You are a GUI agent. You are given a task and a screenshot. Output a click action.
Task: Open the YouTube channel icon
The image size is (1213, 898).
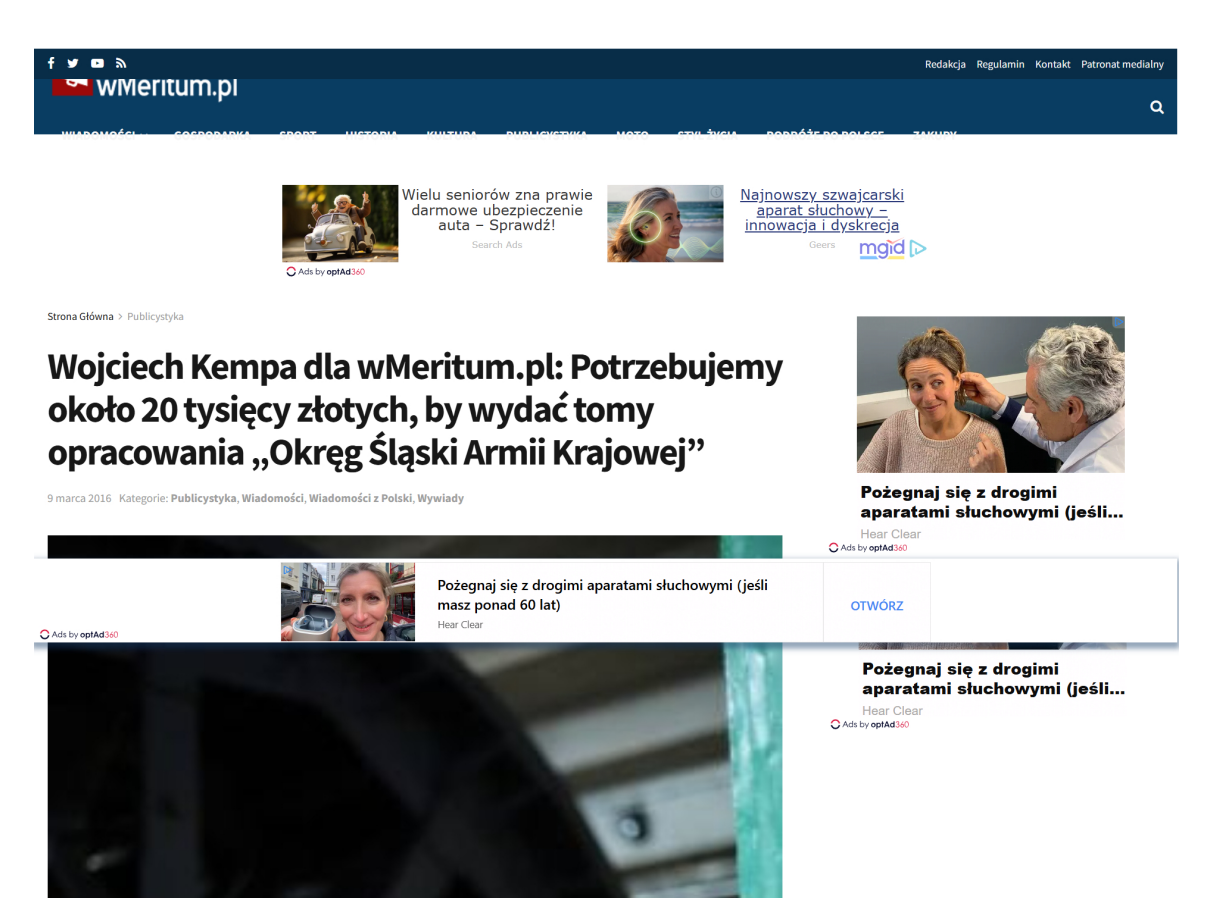tap(97, 62)
